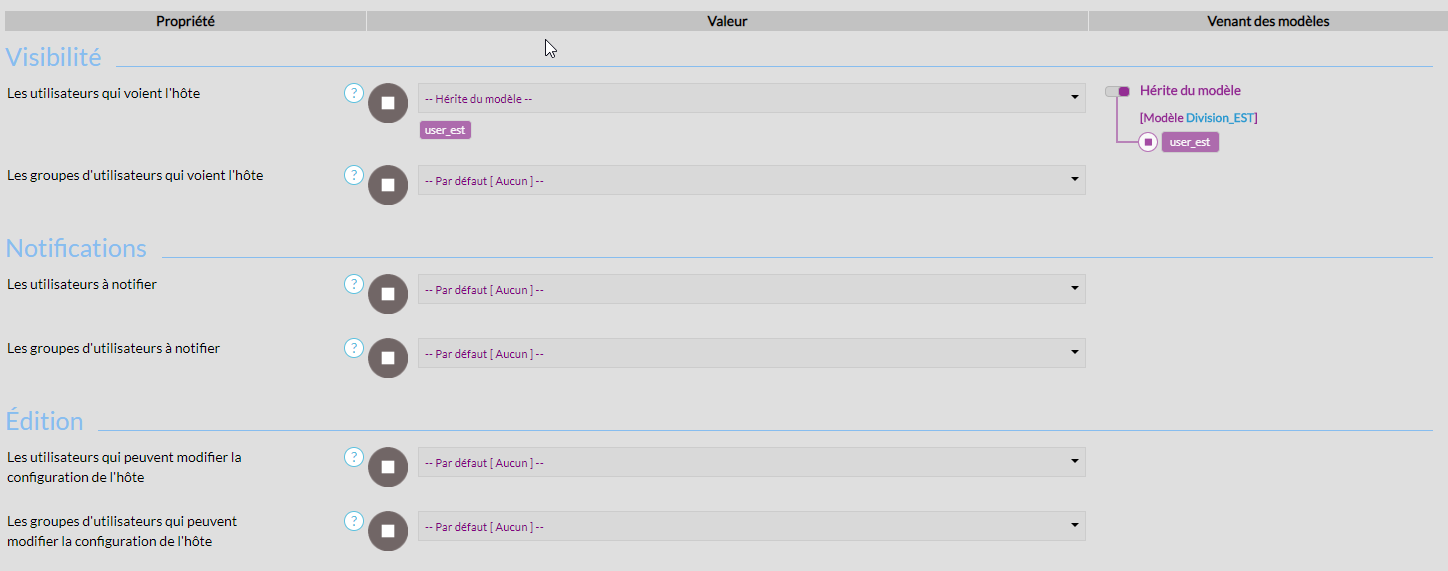The height and width of the screenshot is (571, 1448).
Task: Click the 'Valeur' column header
Action: point(727,21)
